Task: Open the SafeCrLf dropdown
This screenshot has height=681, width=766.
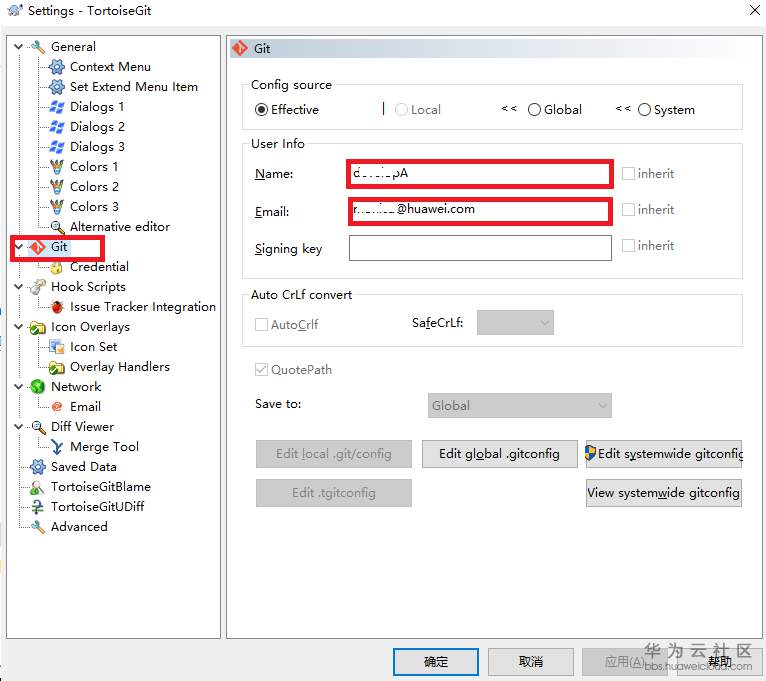Action: click(x=515, y=323)
